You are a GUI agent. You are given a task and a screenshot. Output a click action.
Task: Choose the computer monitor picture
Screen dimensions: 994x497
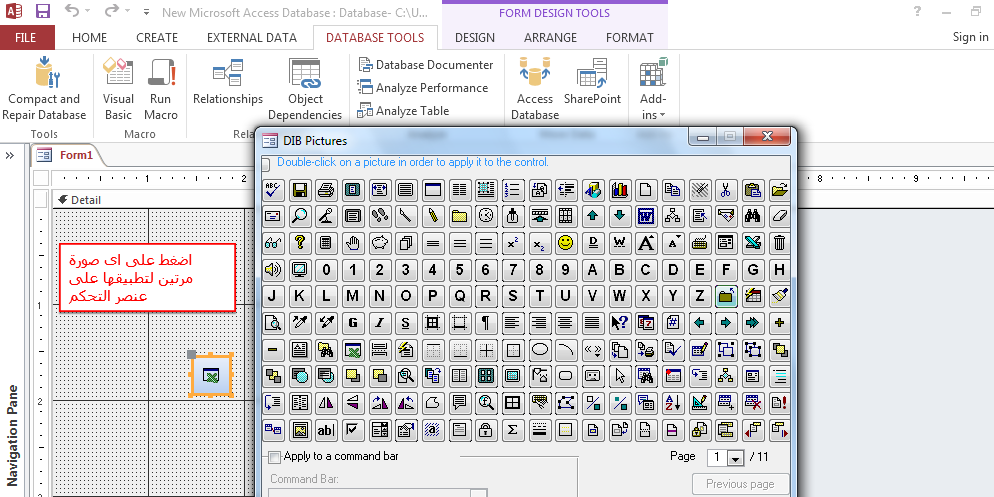click(x=299, y=269)
